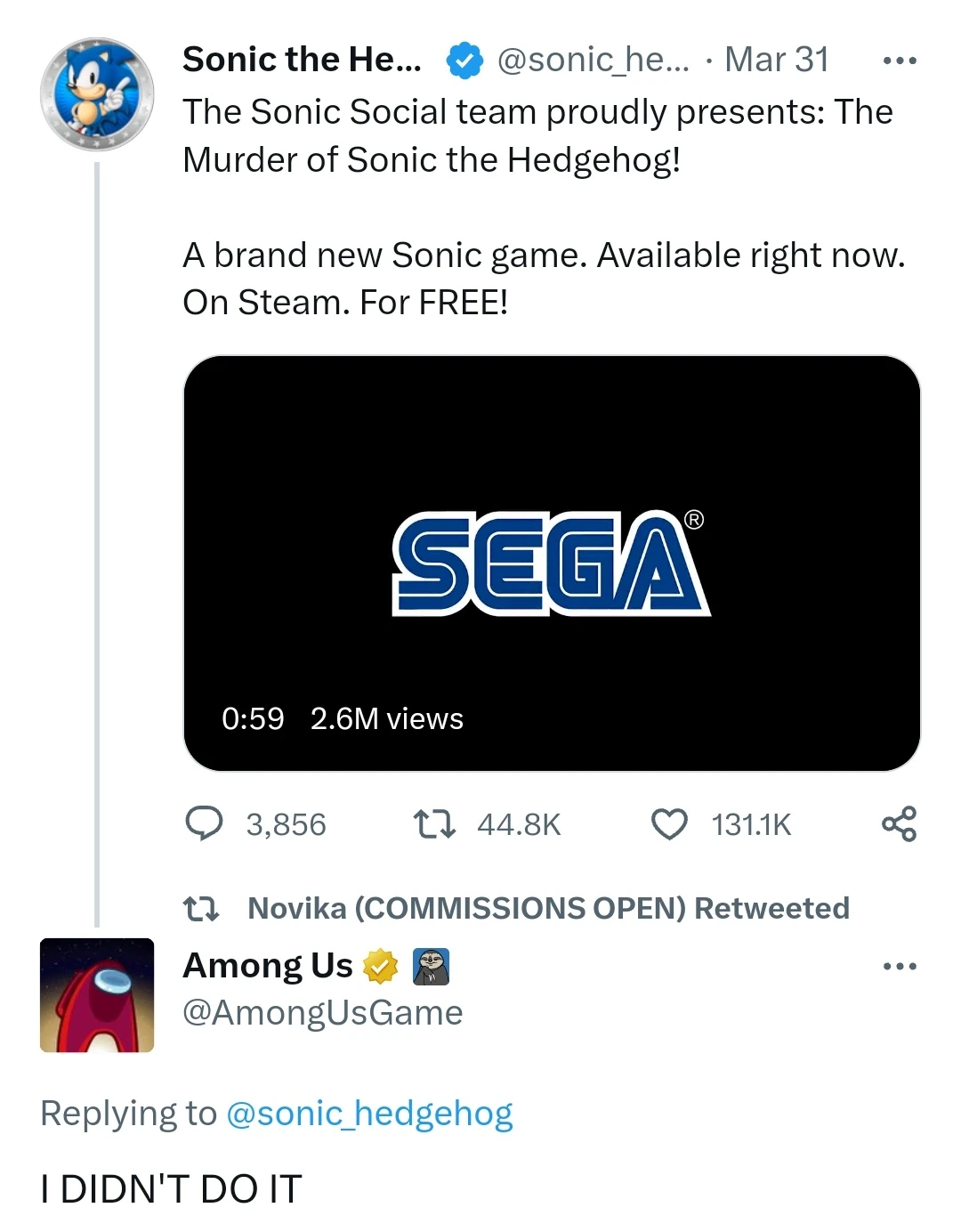Viewport: 961px width, 1232px height.
Task: Click the @AmongUsGame handle
Action: pyautogui.click(x=323, y=1013)
